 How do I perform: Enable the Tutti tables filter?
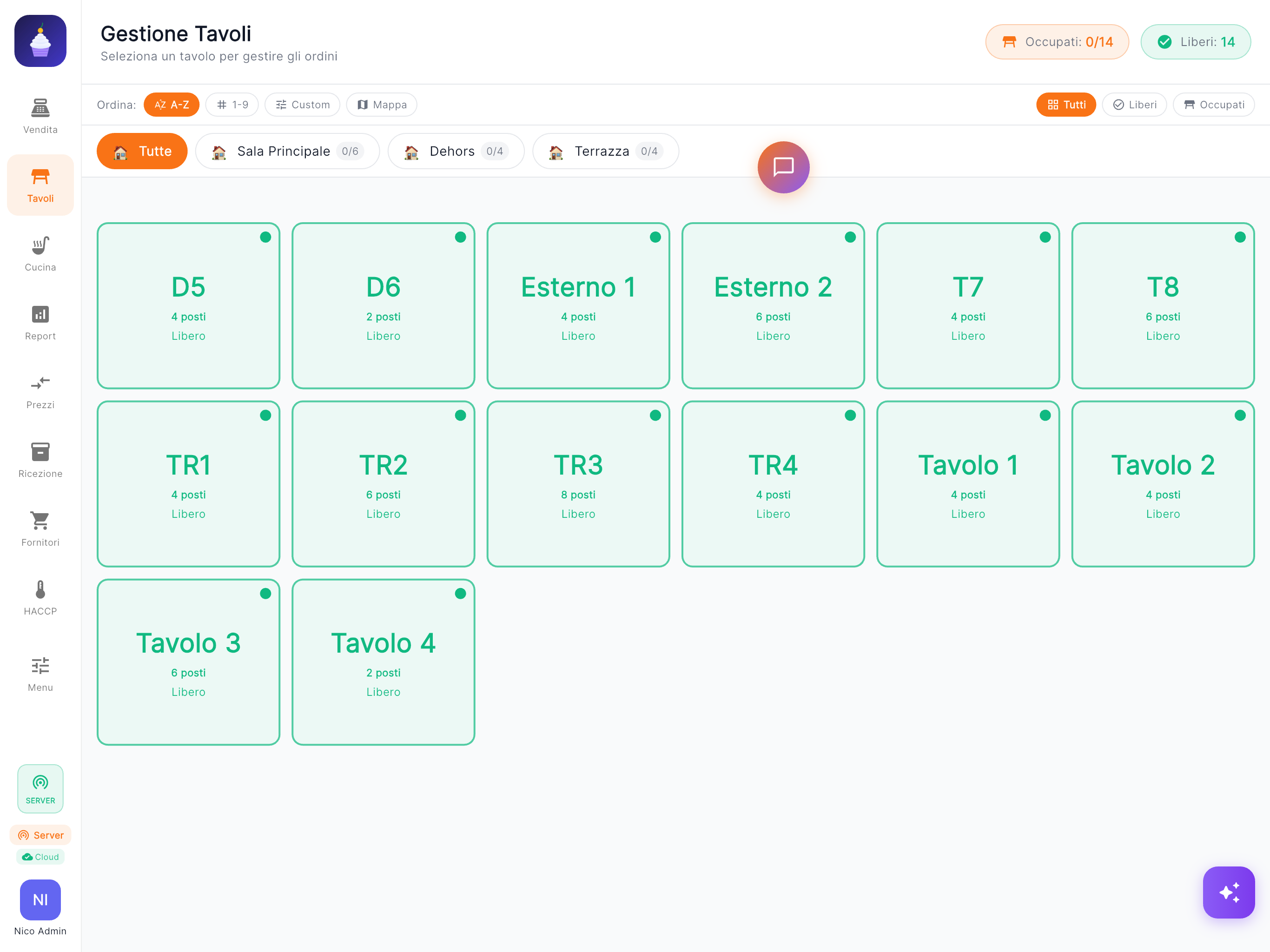pos(1065,105)
